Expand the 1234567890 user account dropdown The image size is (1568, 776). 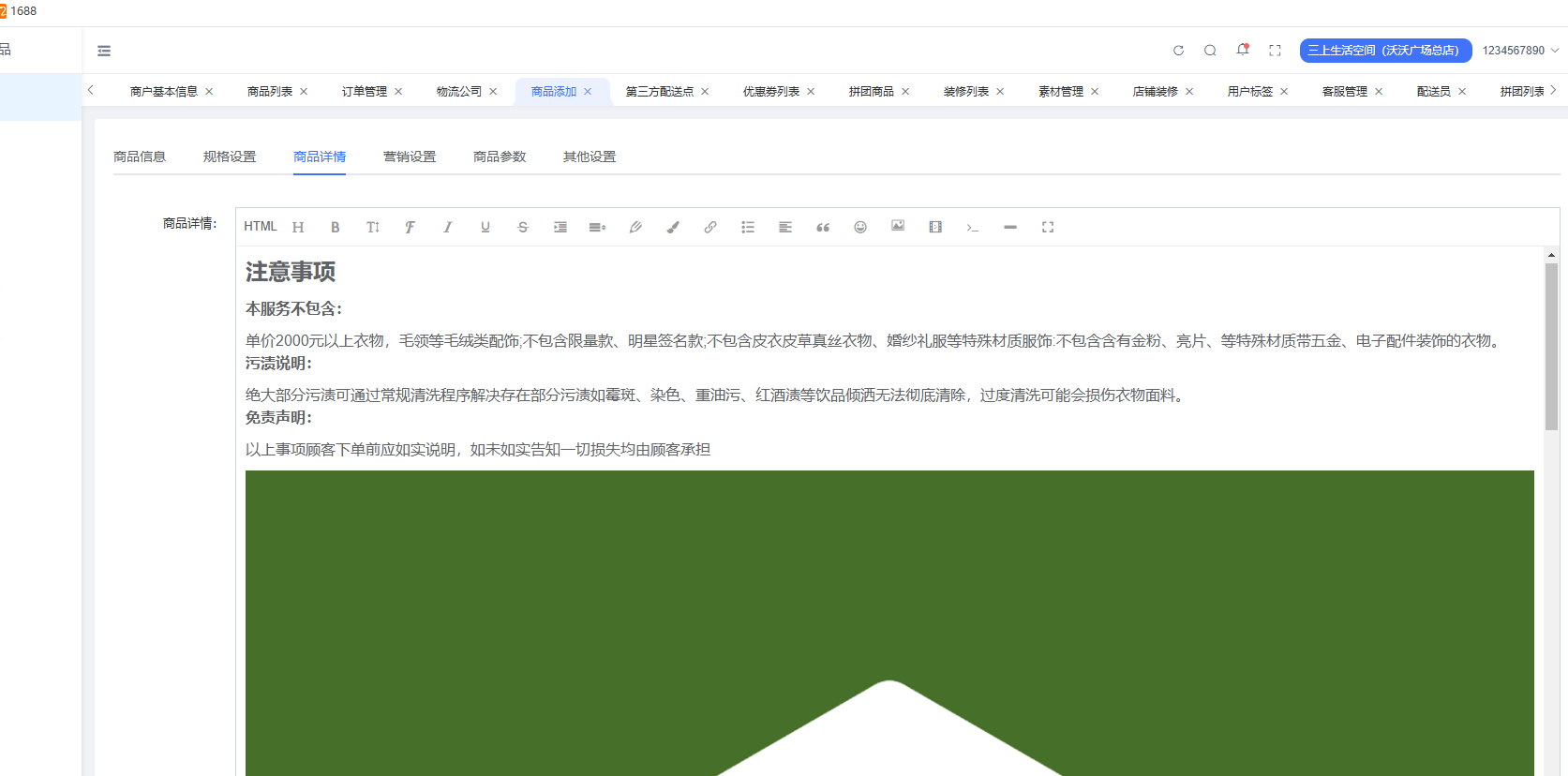pyautogui.click(x=1519, y=51)
